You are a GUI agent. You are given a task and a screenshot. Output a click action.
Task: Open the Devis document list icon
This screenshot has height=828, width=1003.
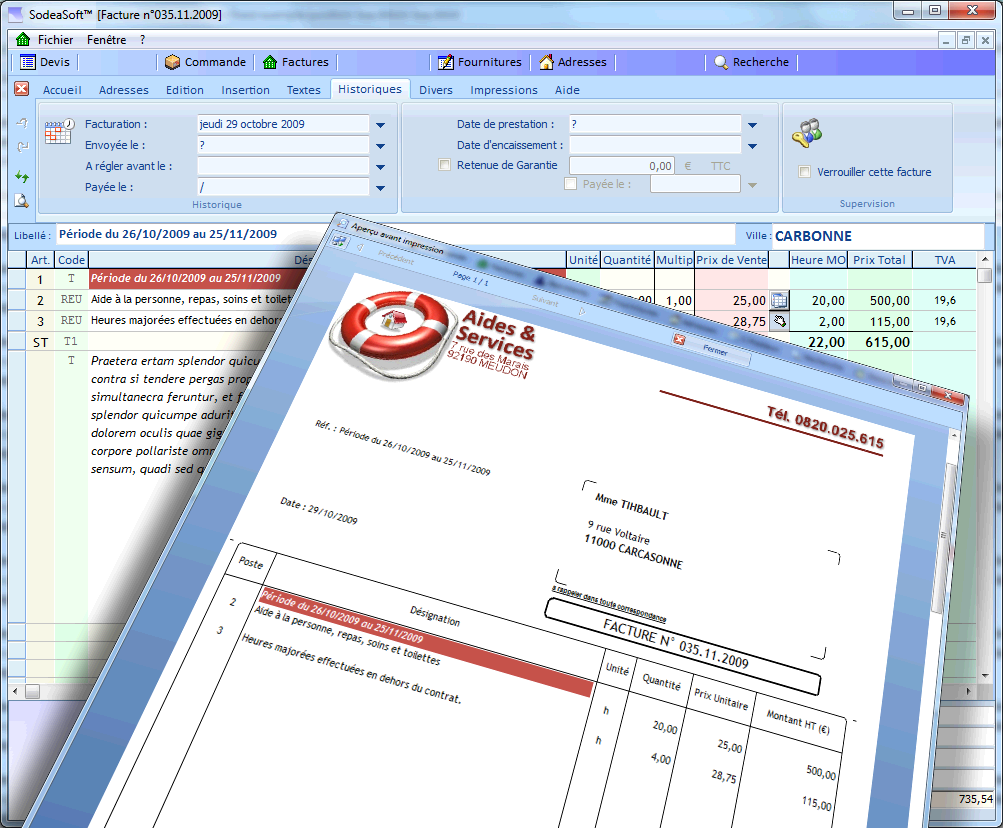(x=28, y=62)
